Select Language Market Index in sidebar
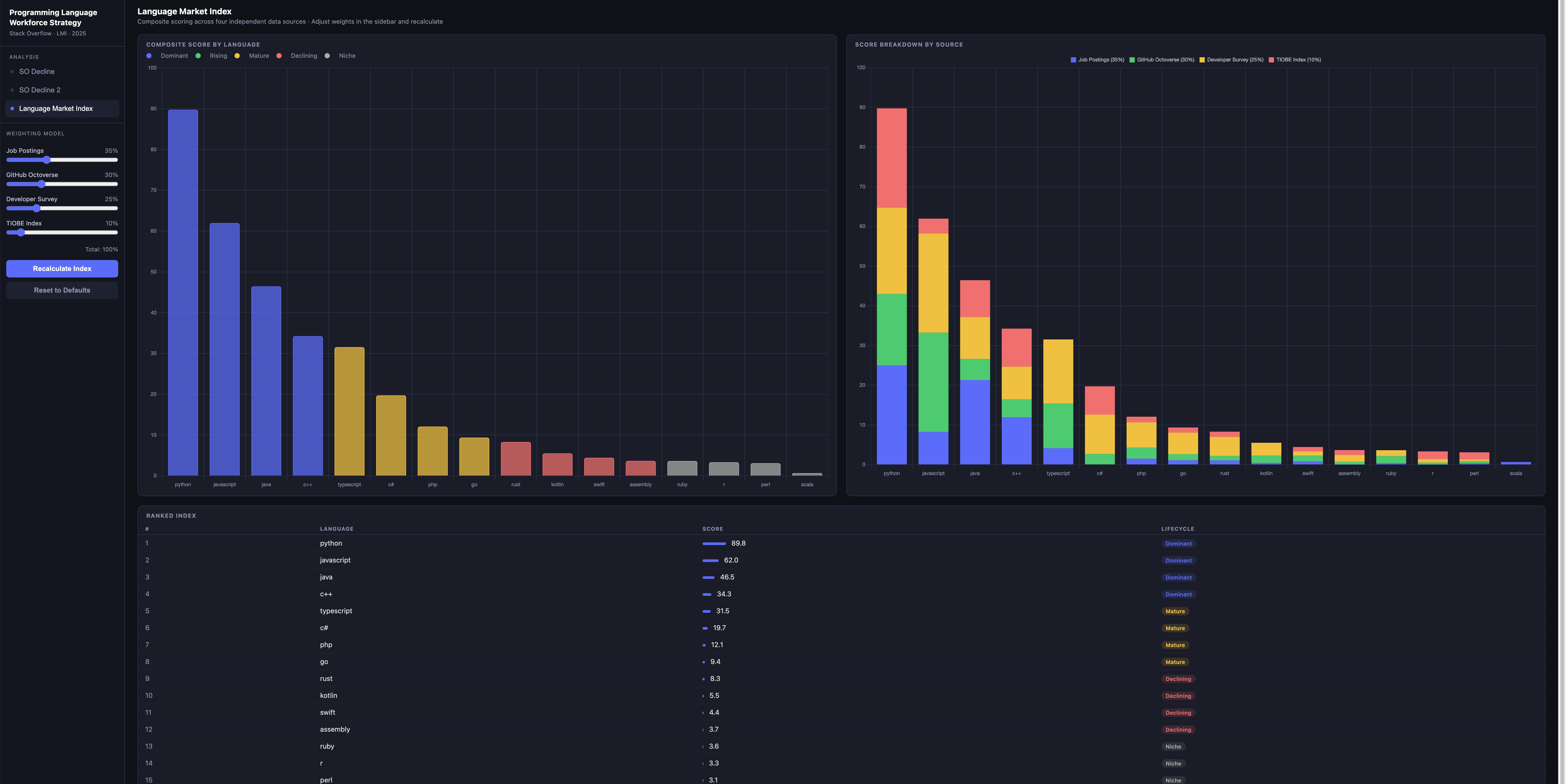The image size is (1566, 784). click(62, 109)
